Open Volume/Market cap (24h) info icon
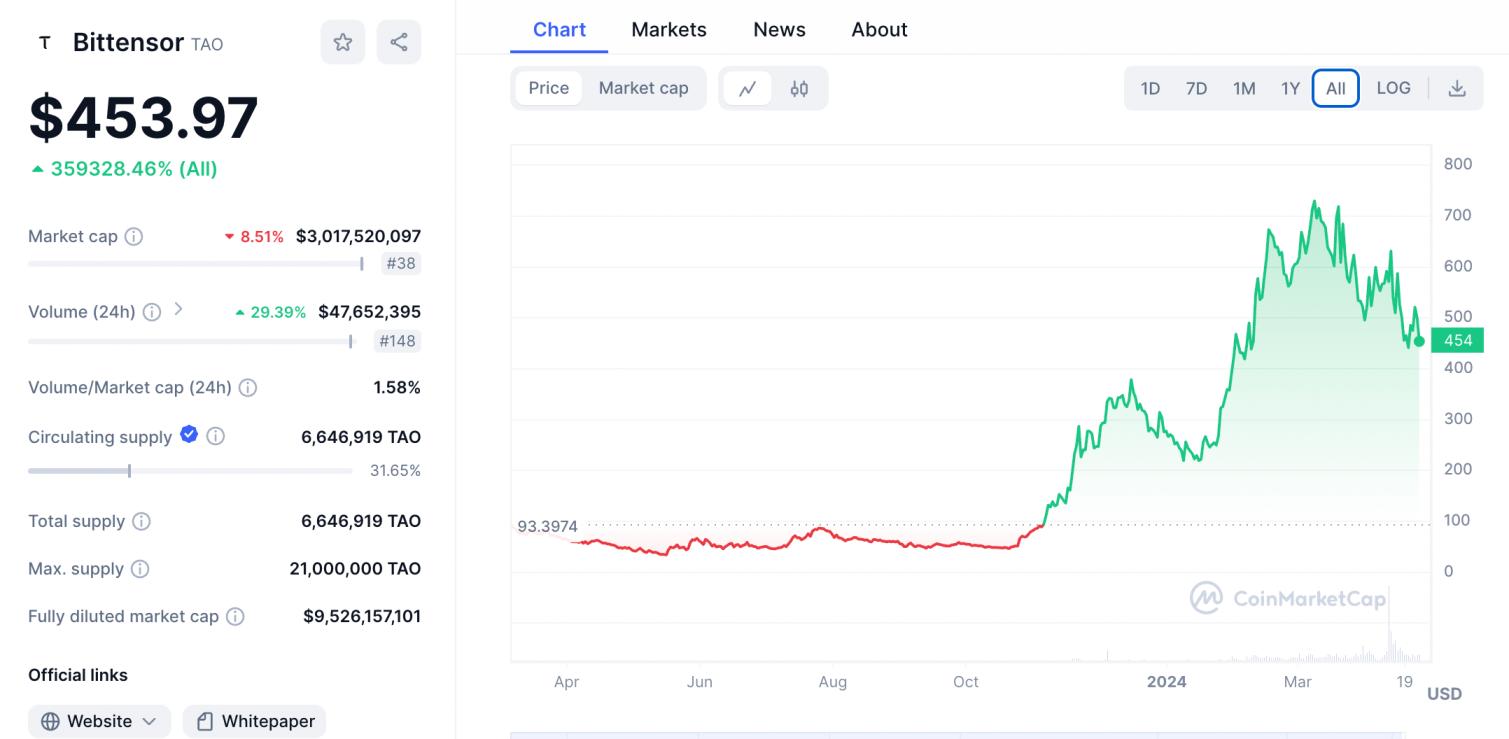The width and height of the screenshot is (1509, 739). (248, 387)
